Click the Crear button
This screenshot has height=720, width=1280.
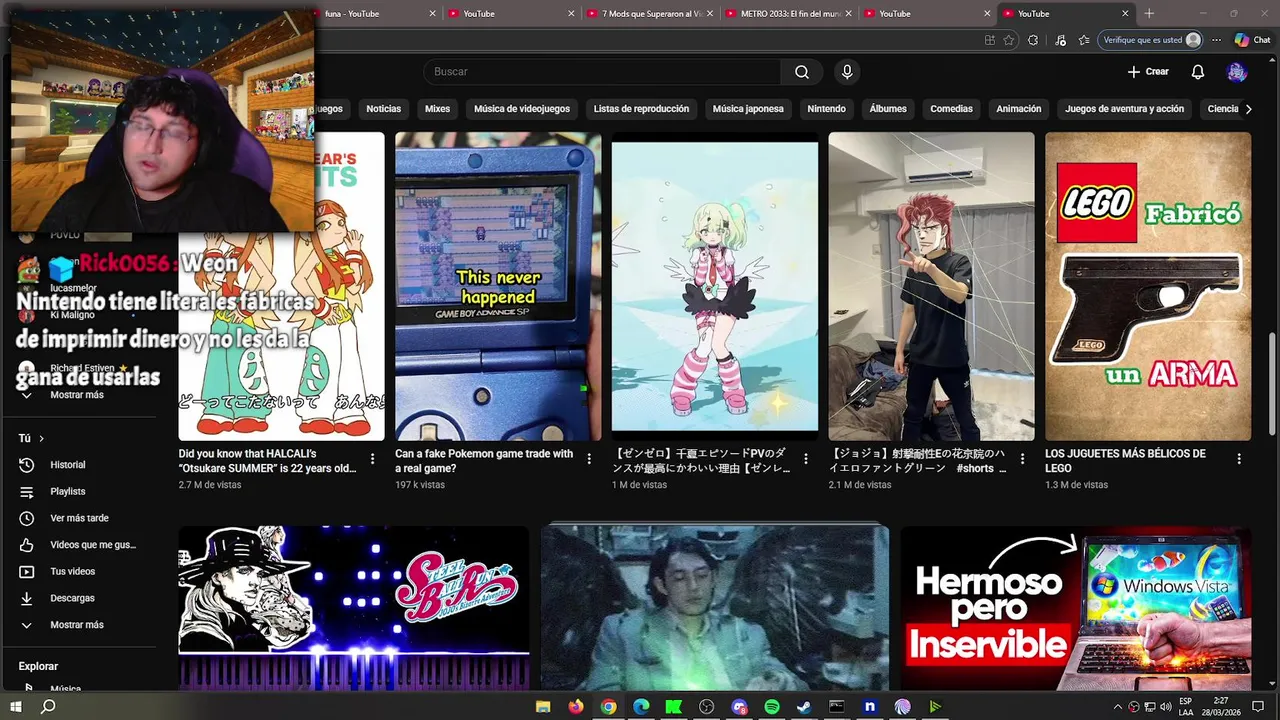[x=1148, y=72]
